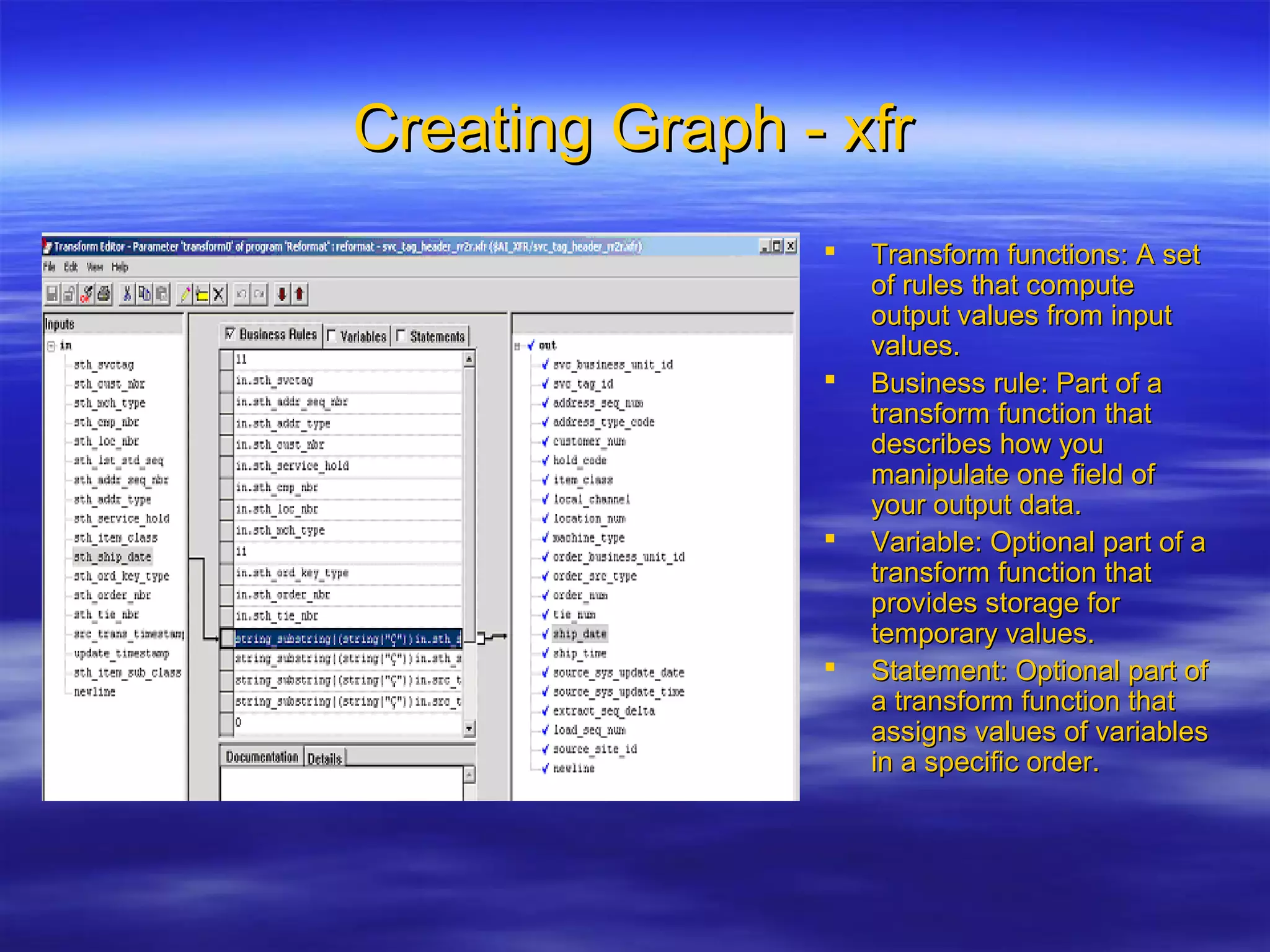
Task: Select extract_seq_delta output field
Action: (604, 711)
